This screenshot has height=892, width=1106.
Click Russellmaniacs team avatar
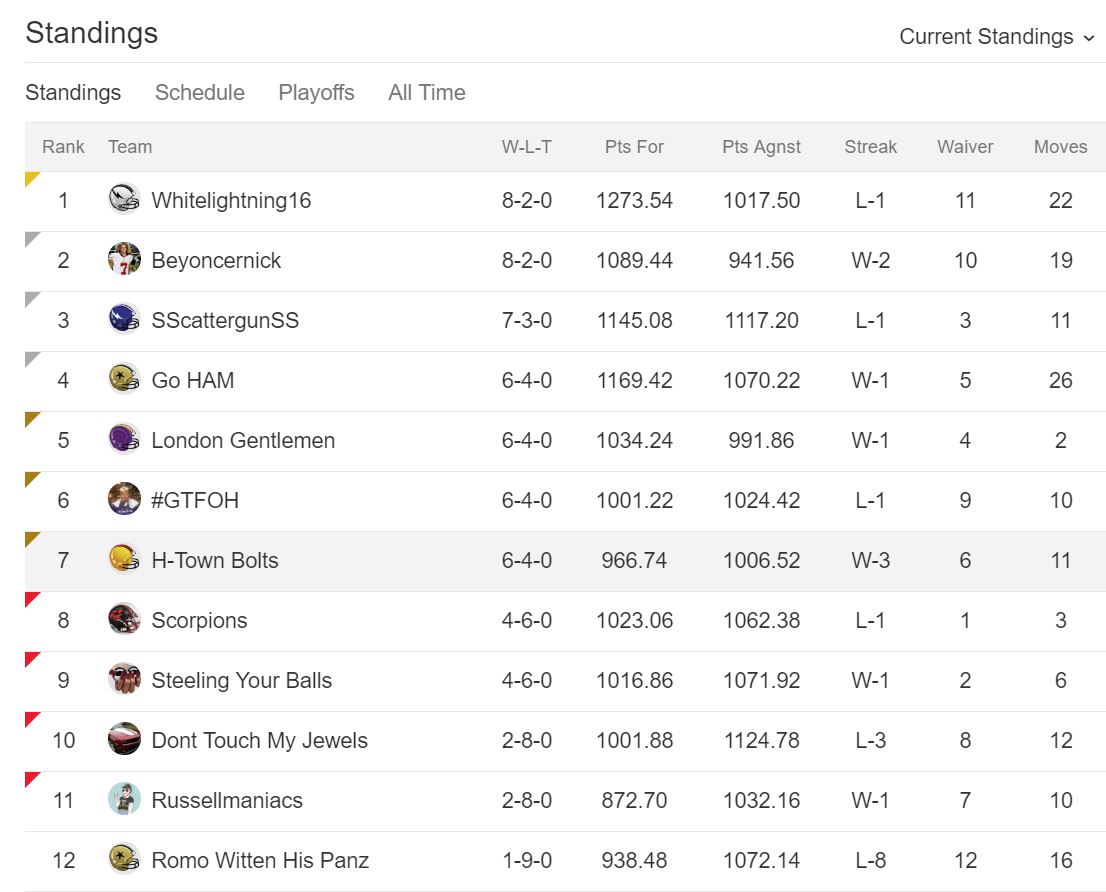[x=124, y=800]
